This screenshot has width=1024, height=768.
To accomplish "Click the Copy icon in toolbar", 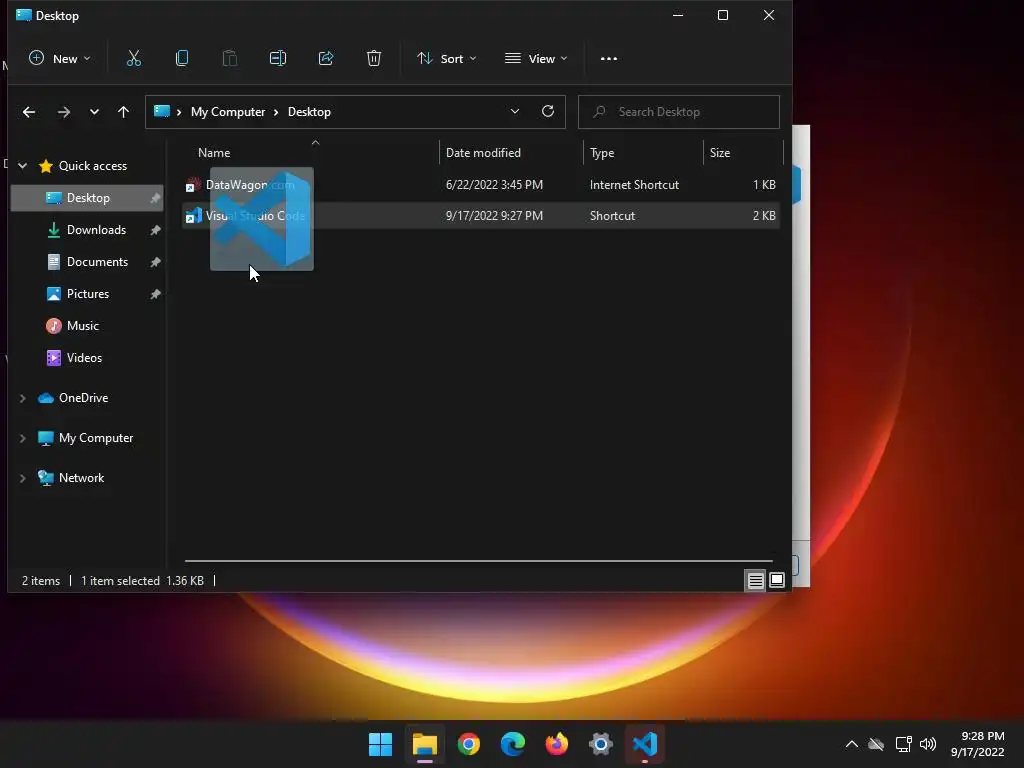I will coord(182,59).
